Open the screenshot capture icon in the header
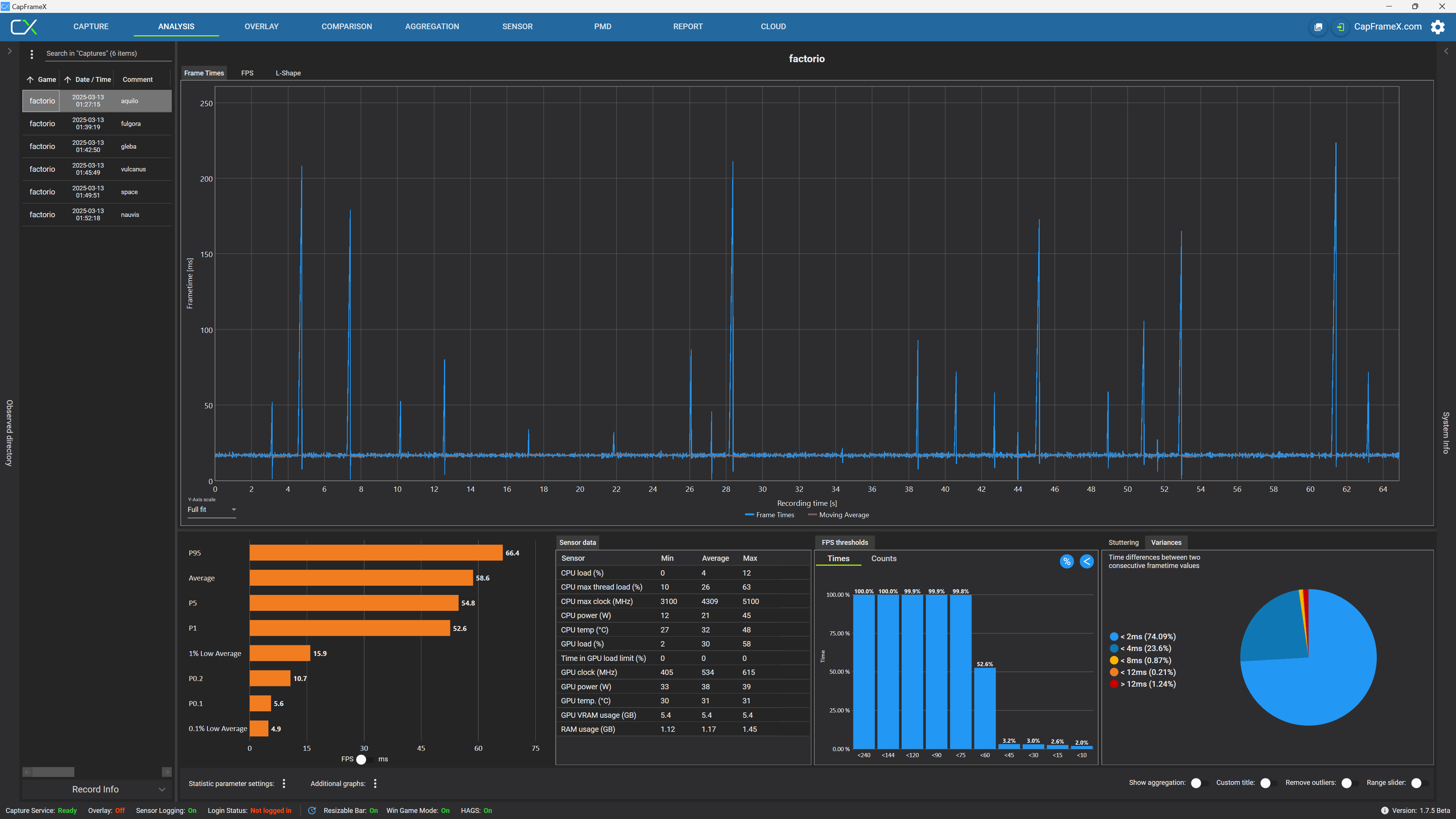 (x=1318, y=27)
